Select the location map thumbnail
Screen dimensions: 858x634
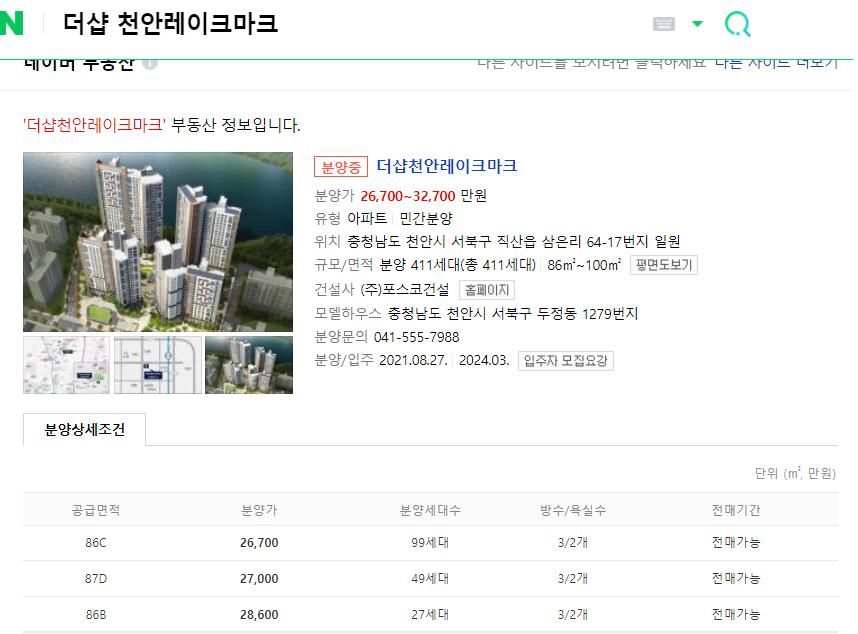coord(66,365)
